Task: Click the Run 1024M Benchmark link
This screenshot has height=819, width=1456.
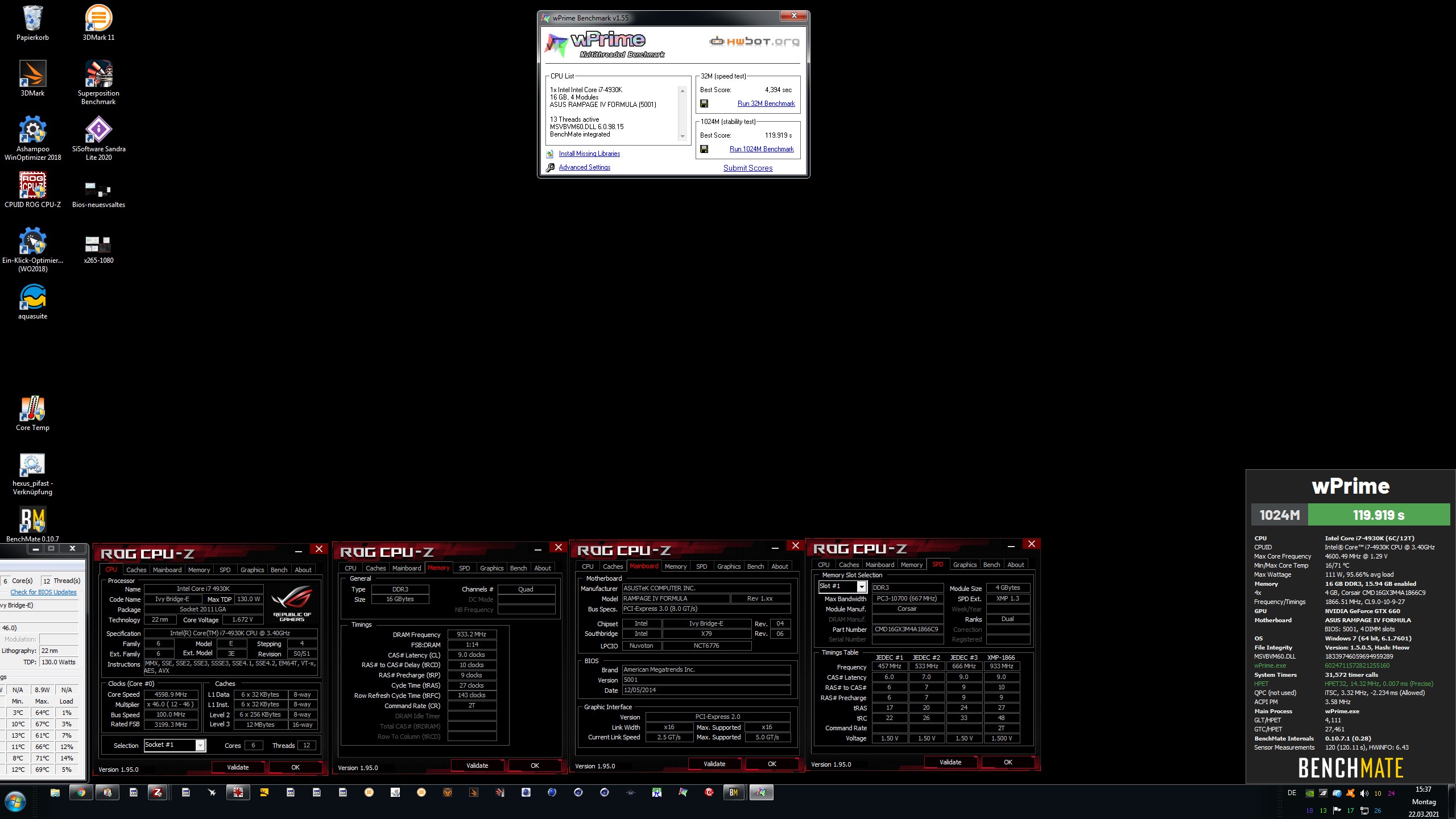Action: point(762,149)
